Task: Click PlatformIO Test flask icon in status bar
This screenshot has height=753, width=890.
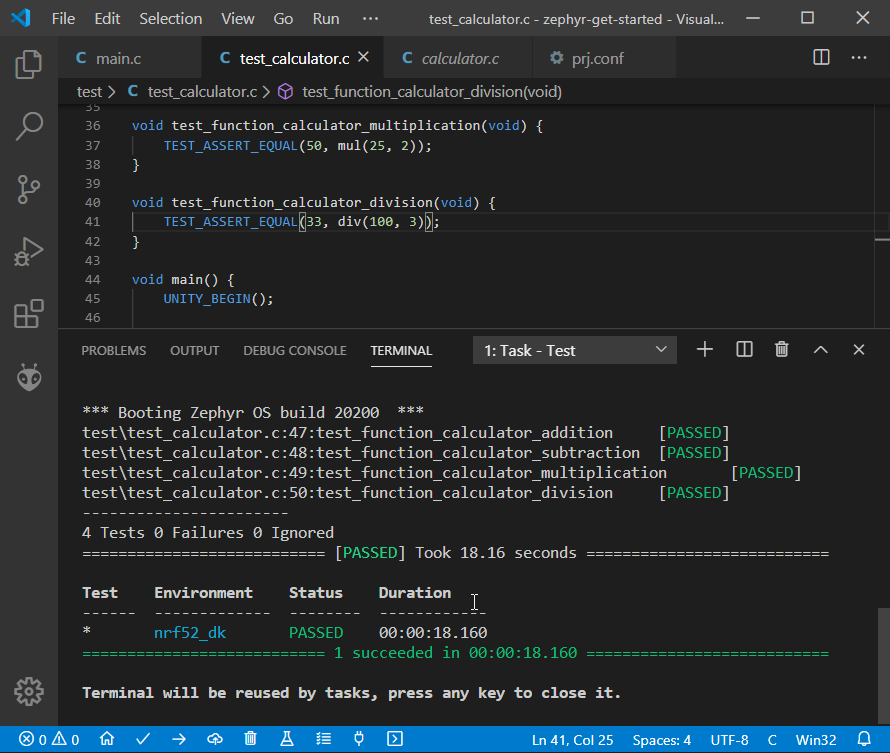Action: pos(287,739)
